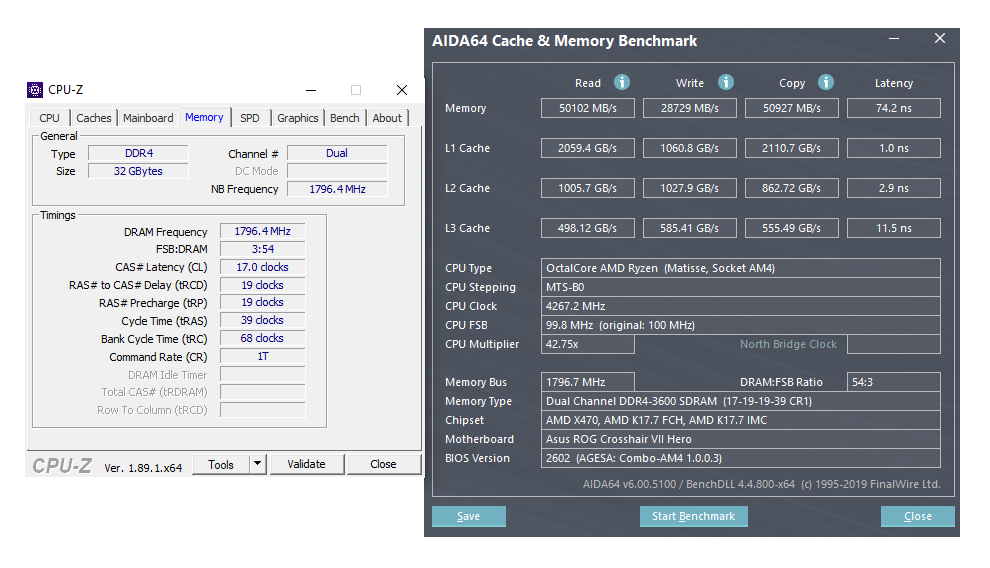990x568 pixels.
Task: Click the CAS# Latency value 17.0 clocks
Action: click(263, 267)
